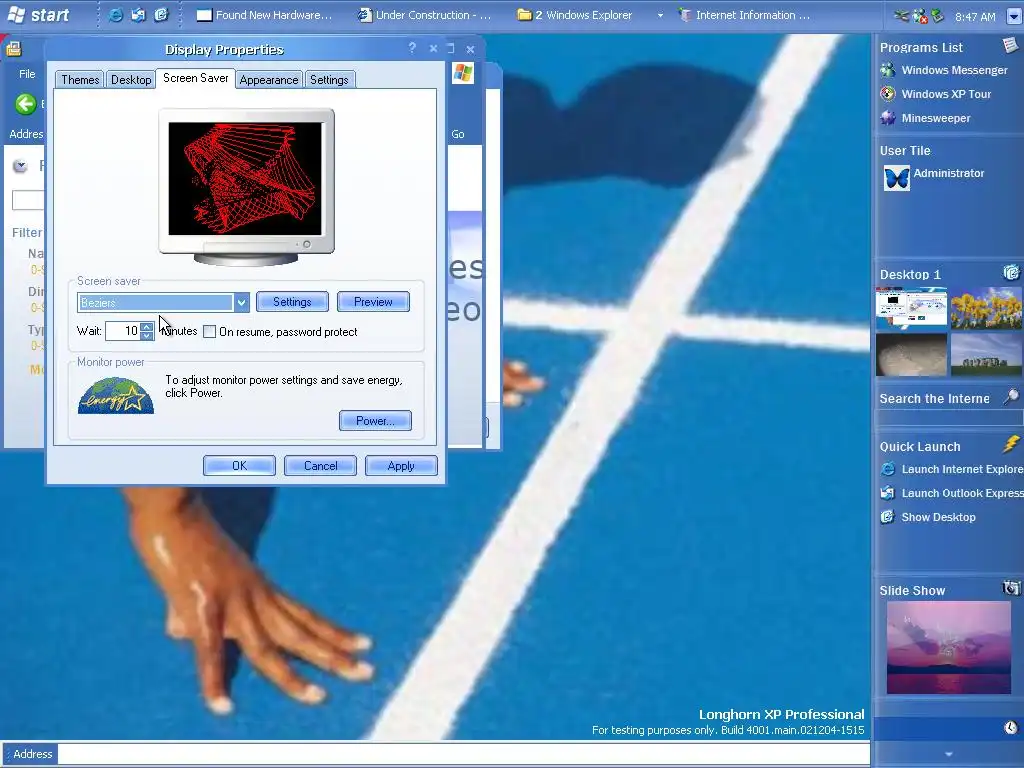
Task: Click the Go button in background window
Action: pyautogui.click(x=458, y=134)
